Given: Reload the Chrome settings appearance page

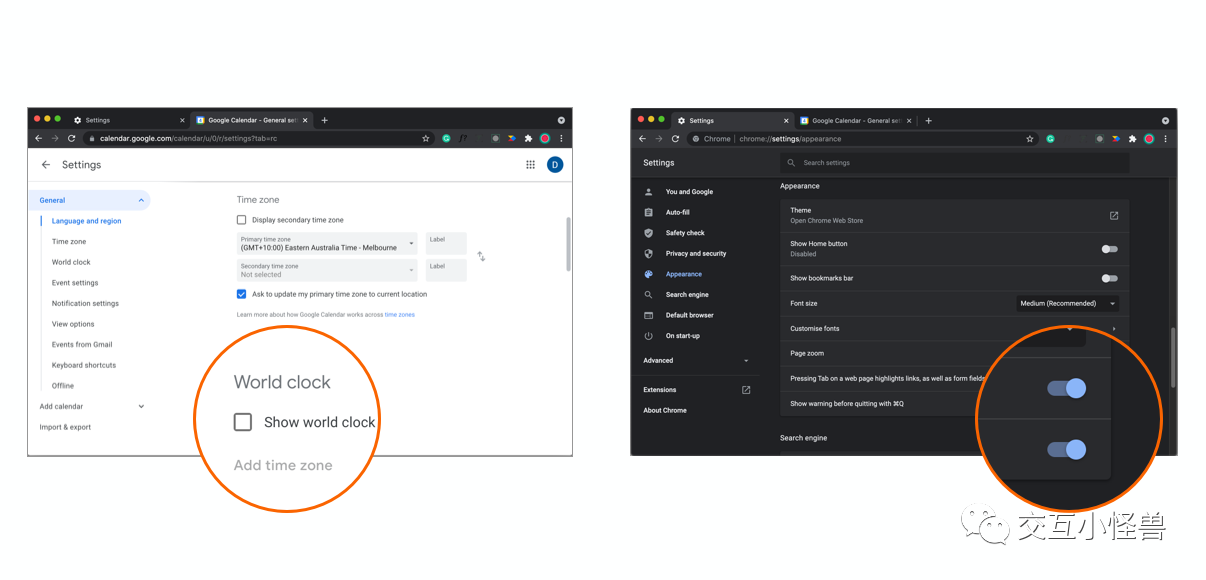Looking at the screenshot, I should [x=676, y=139].
